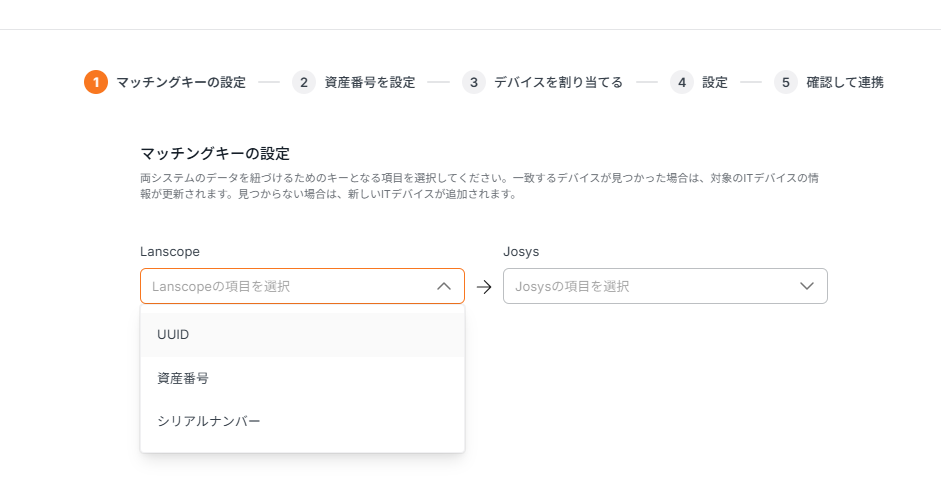The height and width of the screenshot is (478, 941).
Task: Open the デバイスを割り当てる step label
Action: tap(558, 82)
